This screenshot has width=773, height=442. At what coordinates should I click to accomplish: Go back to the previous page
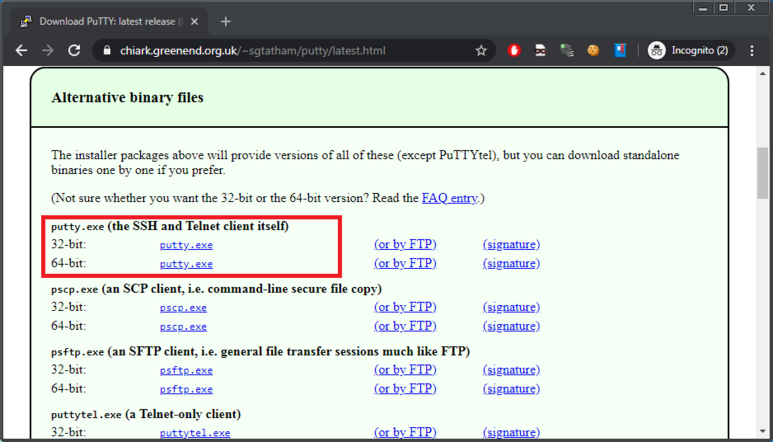tap(21, 50)
